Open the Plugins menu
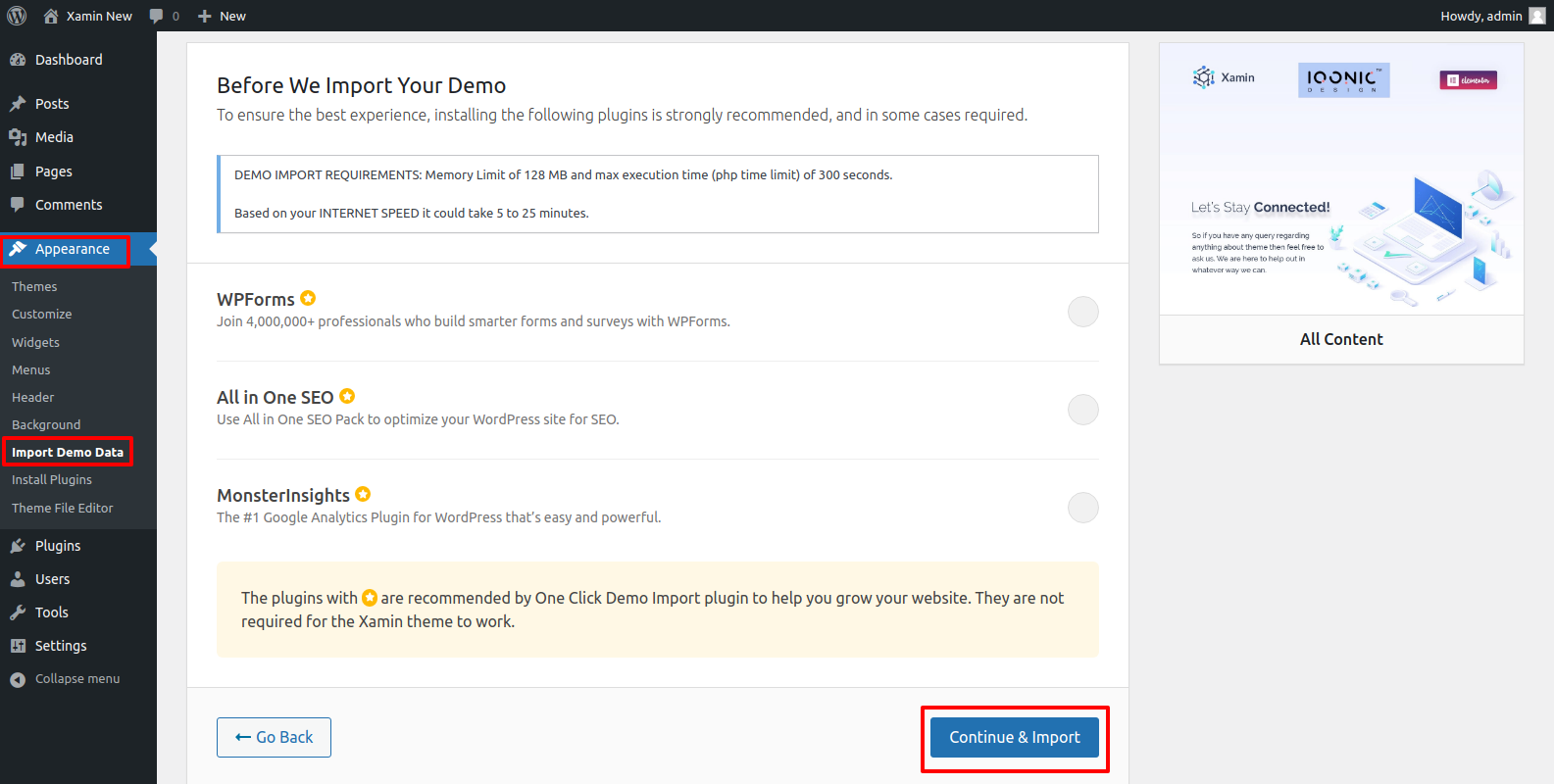Screen dimensions: 1554x784 (x=78, y=546)
